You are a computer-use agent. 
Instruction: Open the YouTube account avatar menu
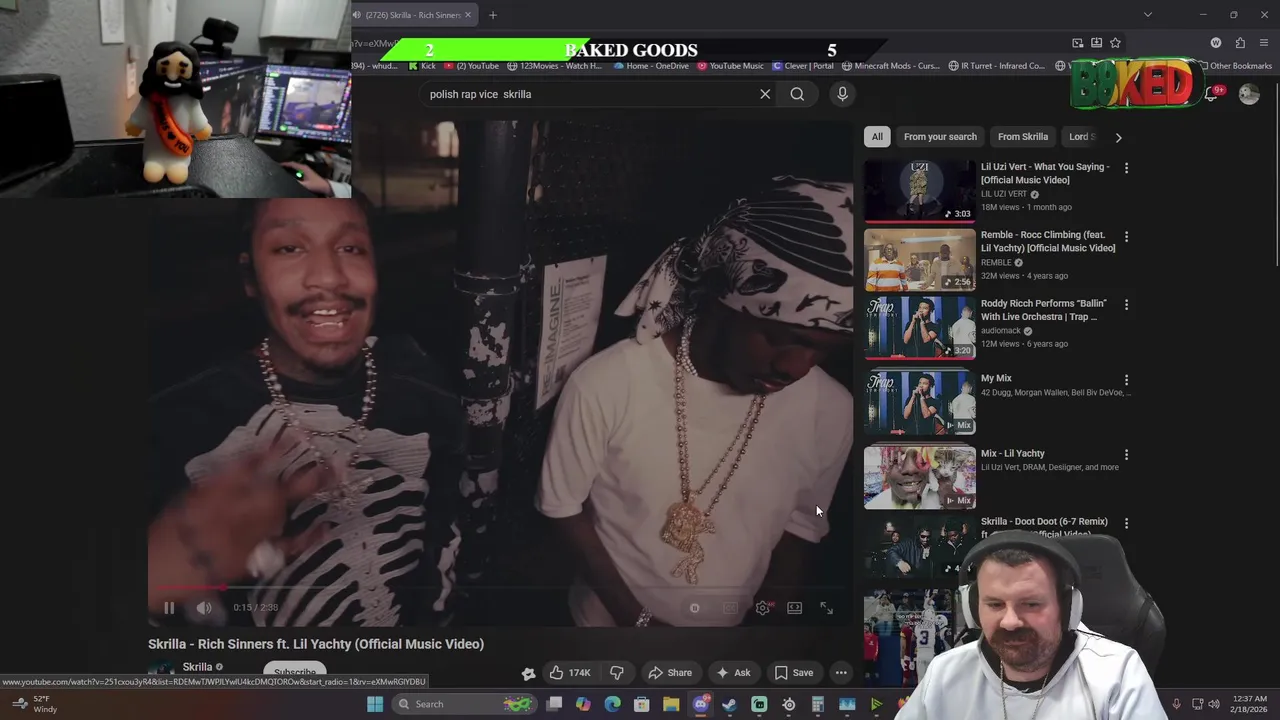[1249, 94]
